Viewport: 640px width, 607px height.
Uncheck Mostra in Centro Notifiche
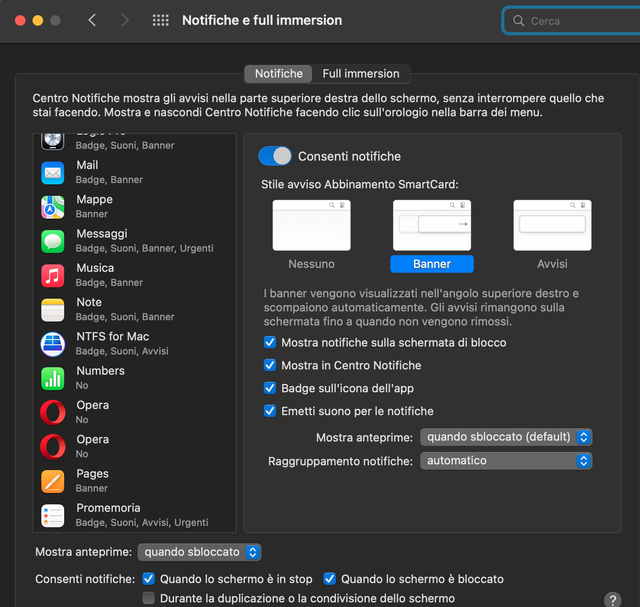point(270,365)
